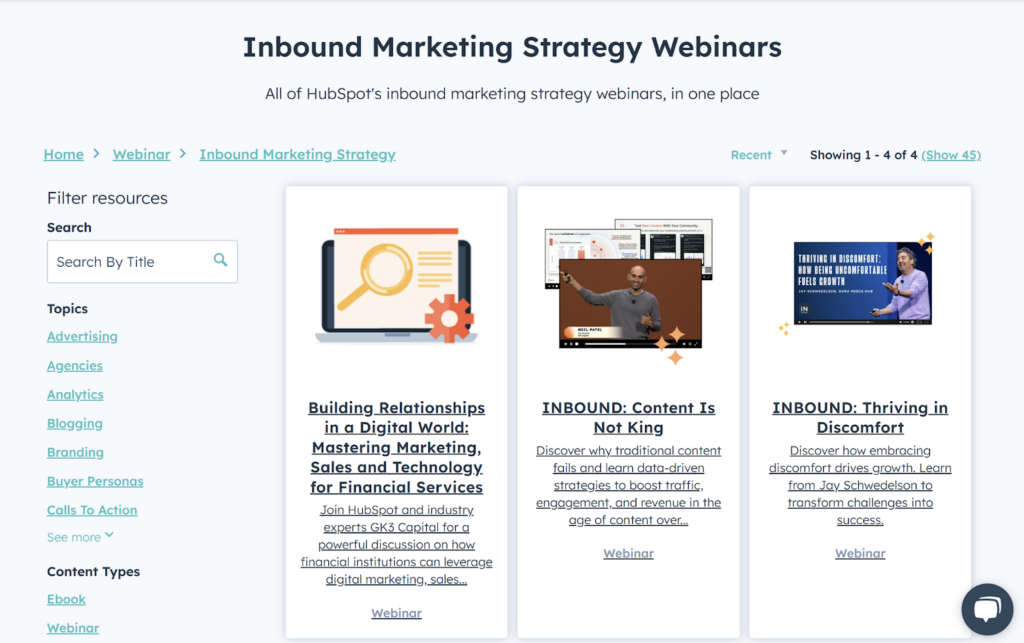Image resolution: width=1024 pixels, height=643 pixels.
Task: Click description mentioning Jay Schwedelson
Action: [x=860, y=485]
